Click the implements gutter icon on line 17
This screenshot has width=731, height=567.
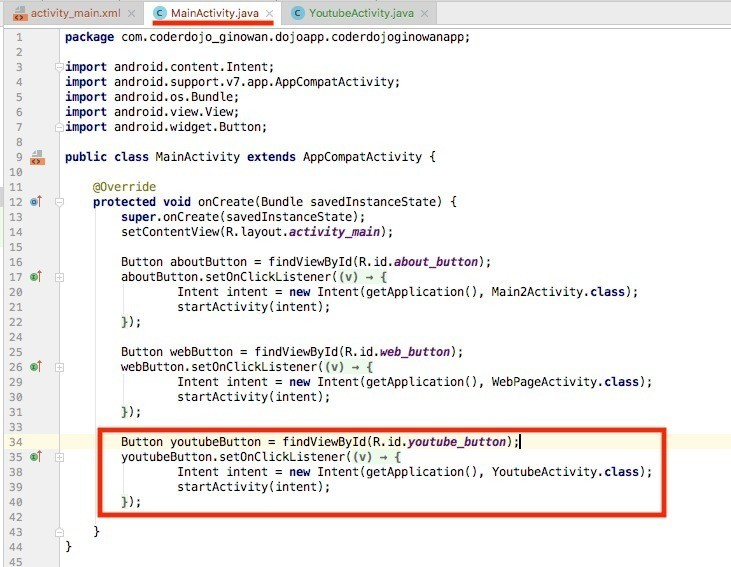tap(36, 276)
